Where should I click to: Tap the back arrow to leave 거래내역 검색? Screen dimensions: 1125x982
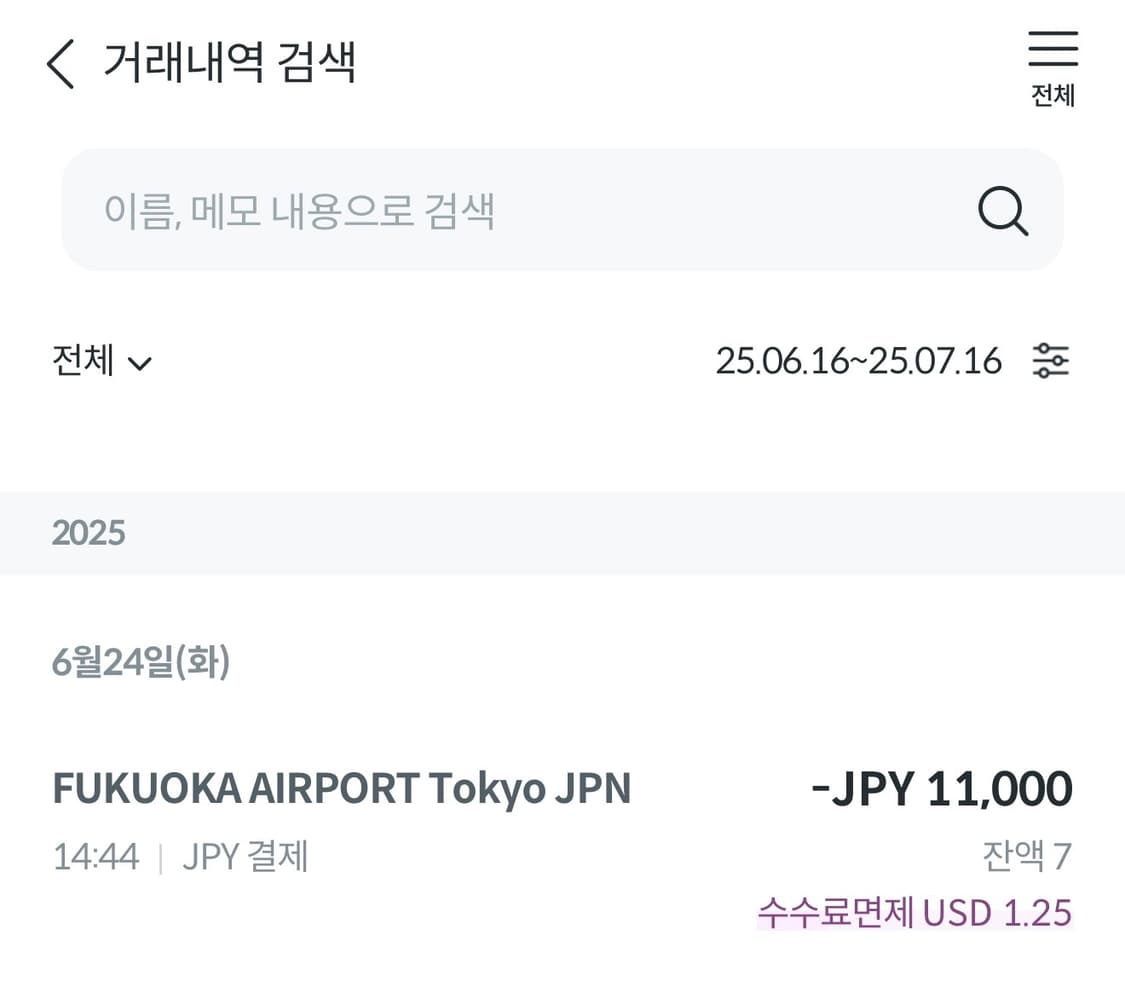pyautogui.click(x=60, y=62)
